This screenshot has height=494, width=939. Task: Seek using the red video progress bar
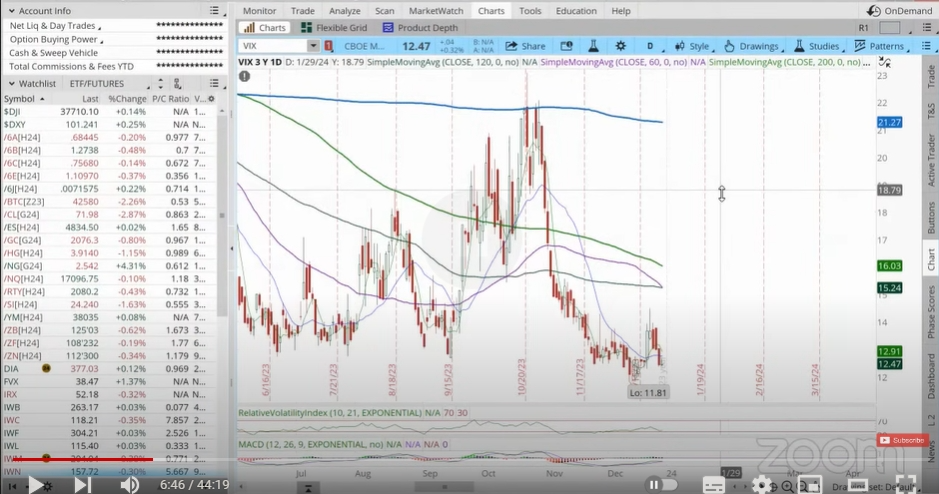[82, 459]
